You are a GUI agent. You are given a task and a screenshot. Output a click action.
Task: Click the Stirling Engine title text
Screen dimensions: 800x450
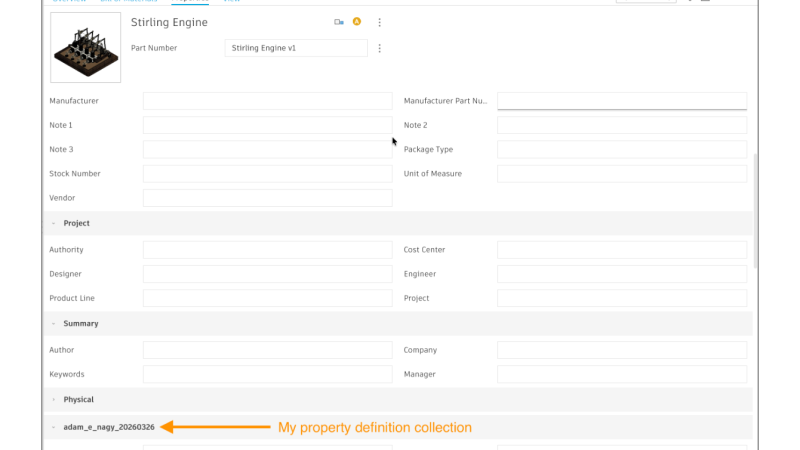(169, 22)
